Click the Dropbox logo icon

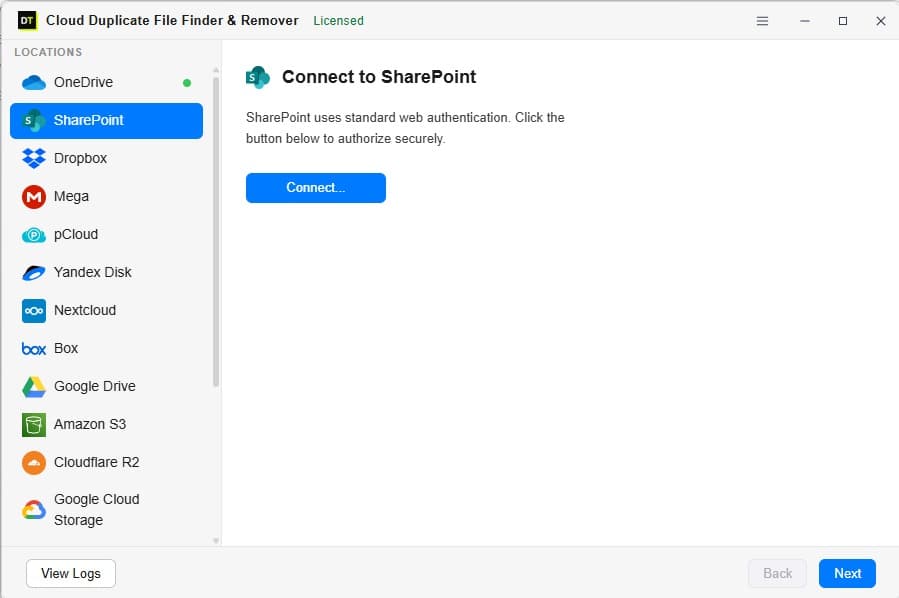coord(34,158)
